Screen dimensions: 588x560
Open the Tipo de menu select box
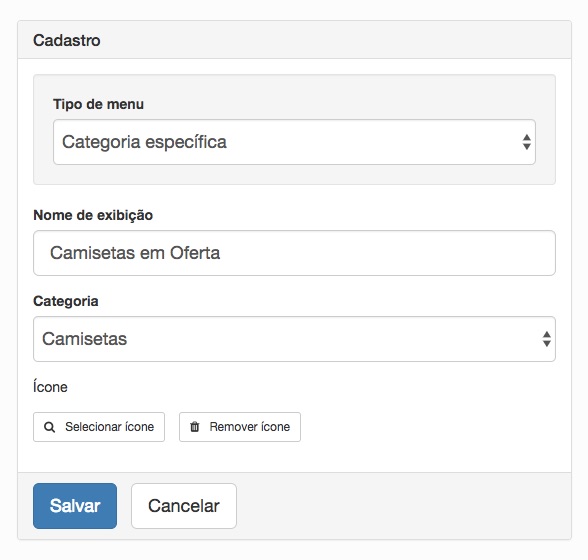(x=294, y=142)
